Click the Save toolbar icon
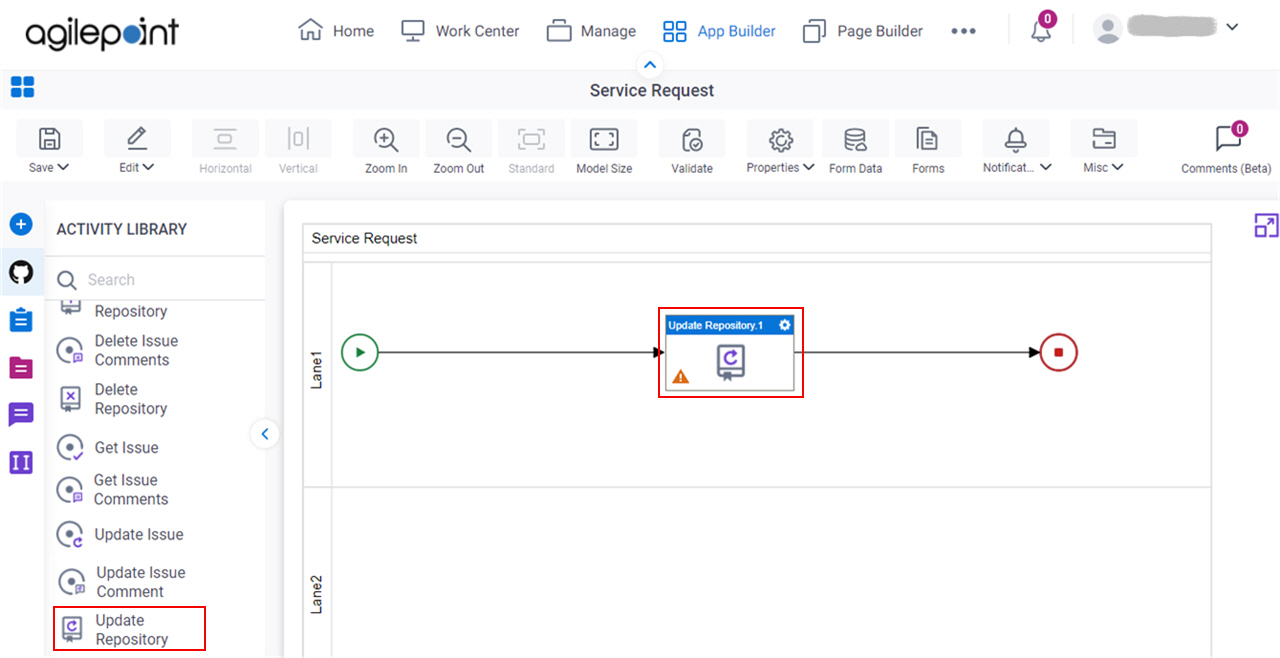 (48, 139)
